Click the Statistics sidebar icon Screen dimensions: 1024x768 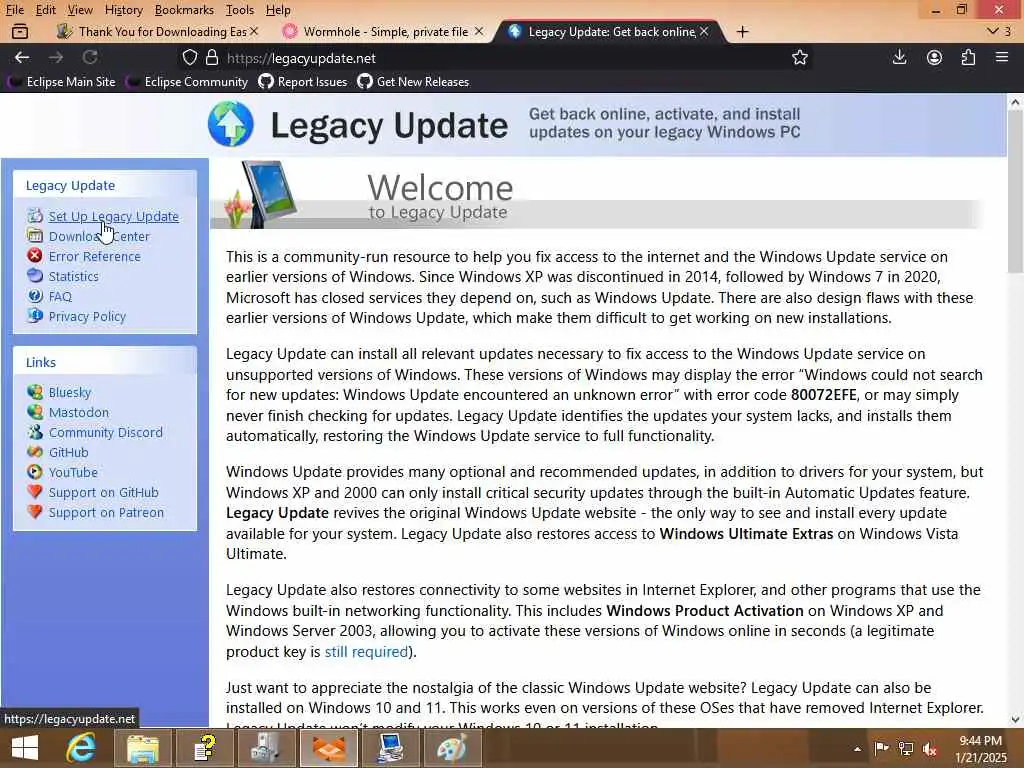(x=35, y=276)
